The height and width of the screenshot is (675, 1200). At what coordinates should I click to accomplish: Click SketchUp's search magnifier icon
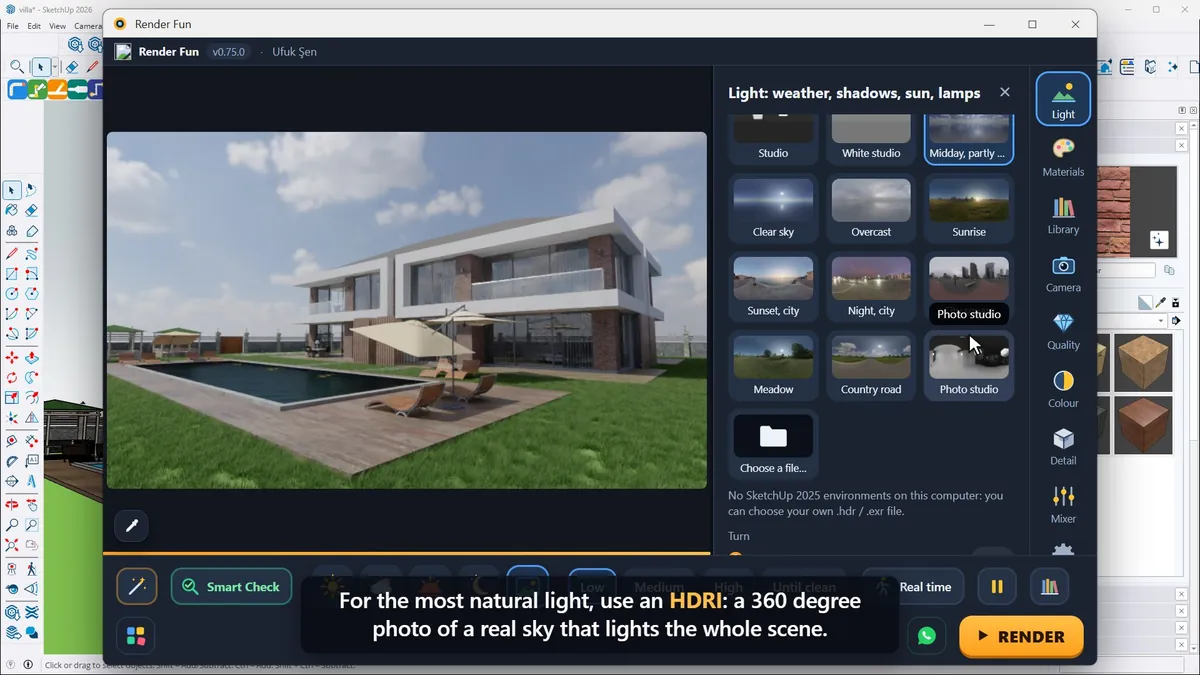[x=17, y=67]
